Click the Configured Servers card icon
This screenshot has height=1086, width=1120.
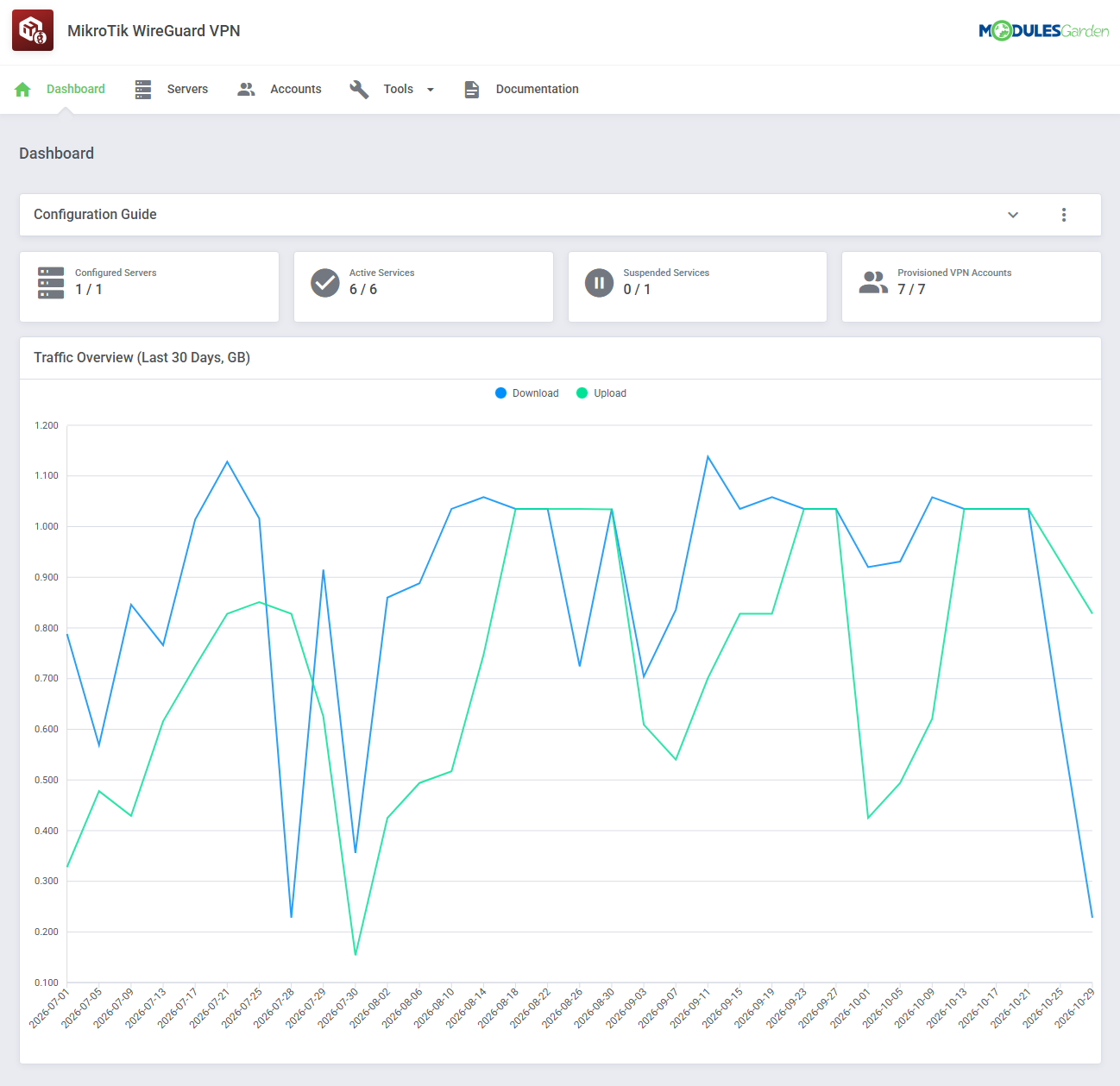click(x=51, y=283)
